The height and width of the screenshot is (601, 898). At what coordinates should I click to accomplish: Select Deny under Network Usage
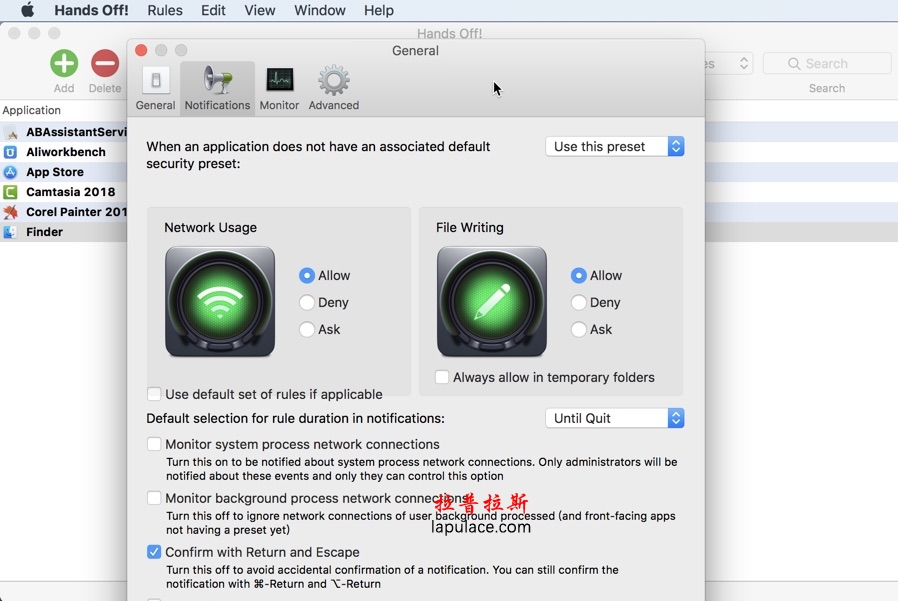307,303
